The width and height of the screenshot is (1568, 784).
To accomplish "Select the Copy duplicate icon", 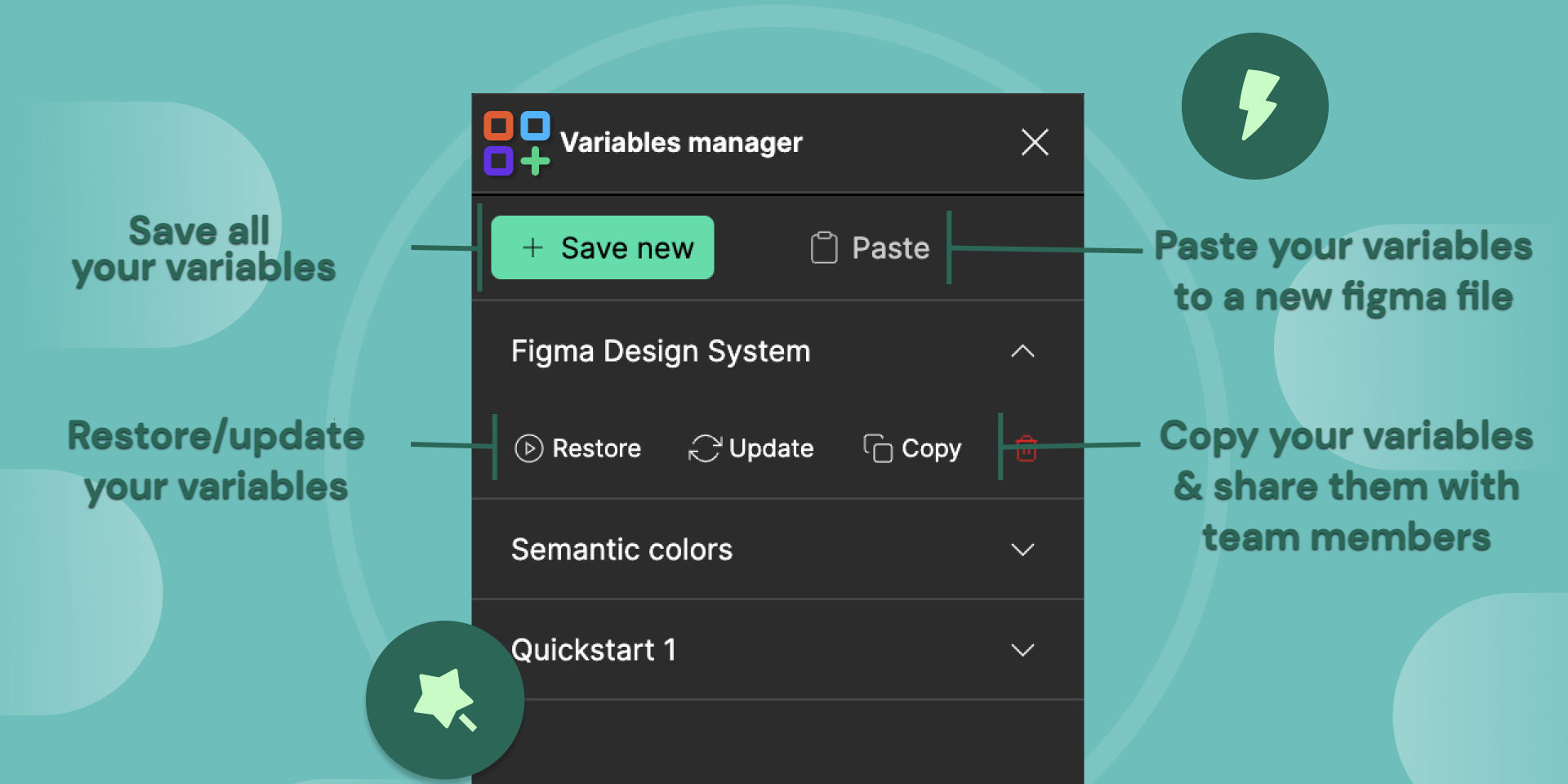I will [x=876, y=448].
